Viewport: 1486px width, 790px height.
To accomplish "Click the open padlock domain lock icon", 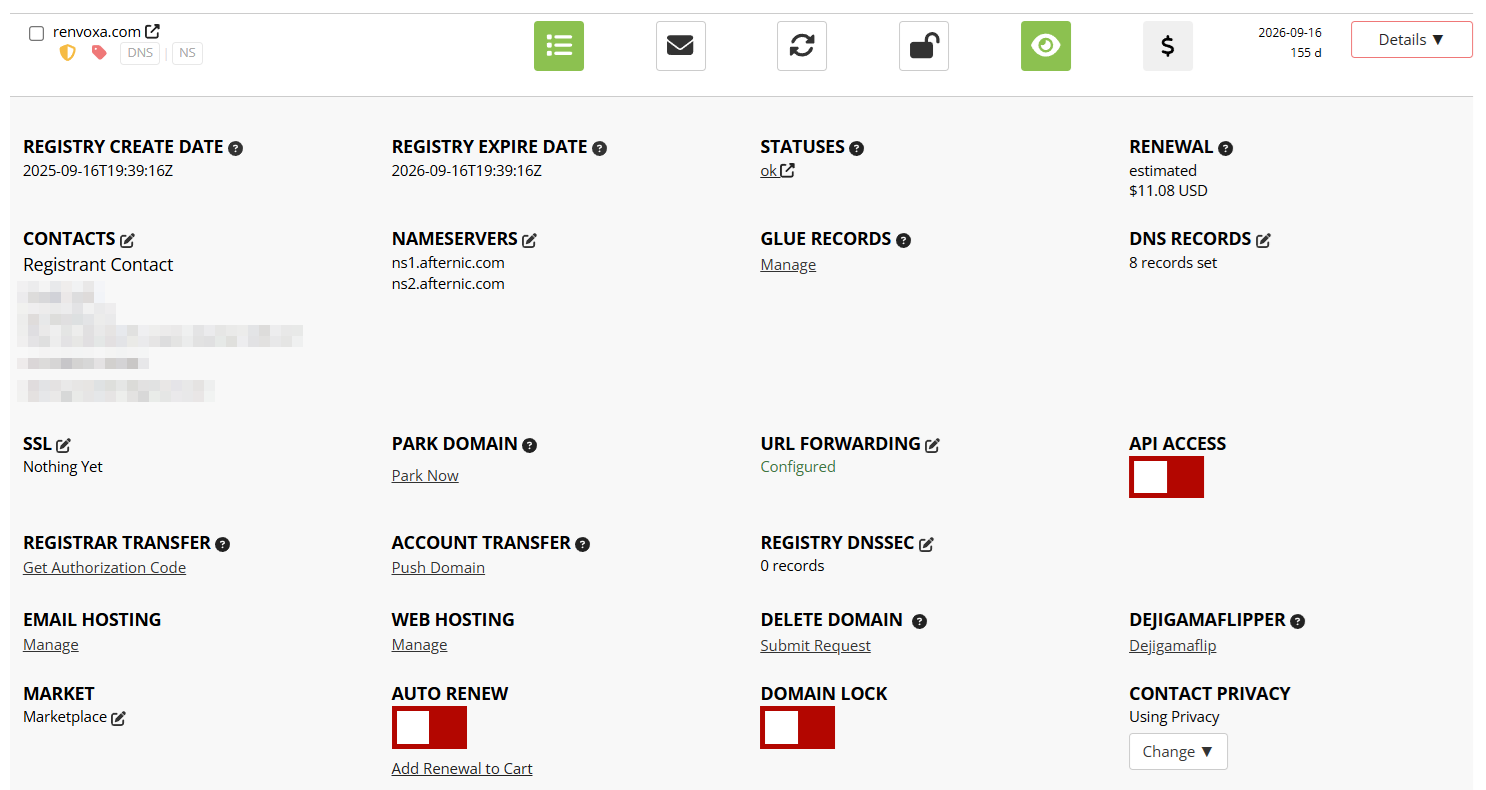I will [x=924, y=46].
